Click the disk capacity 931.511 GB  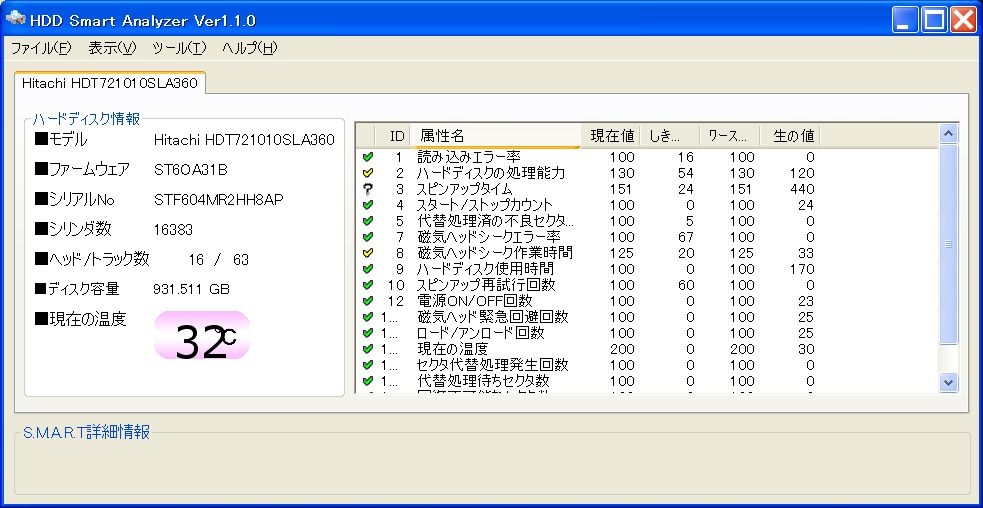(x=191, y=289)
